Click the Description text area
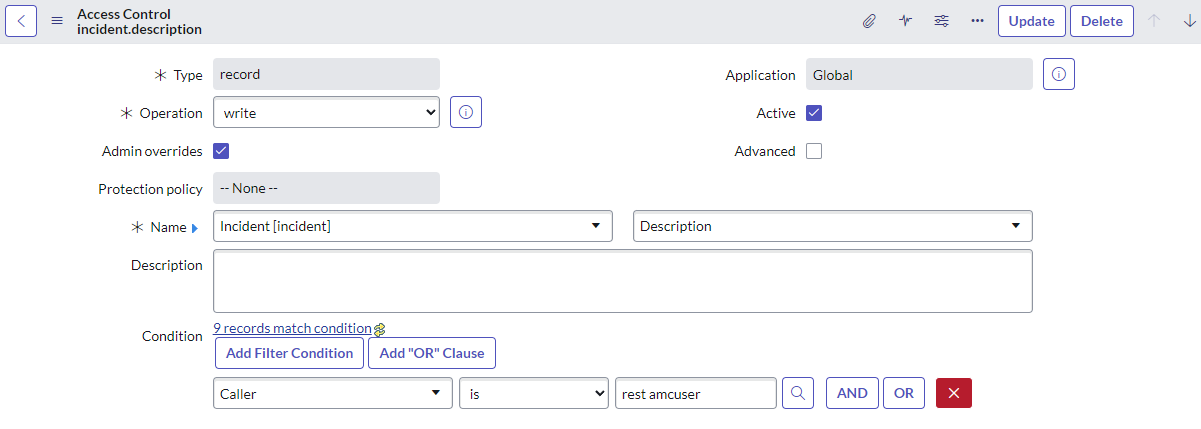The width and height of the screenshot is (1201, 429). click(622, 281)
